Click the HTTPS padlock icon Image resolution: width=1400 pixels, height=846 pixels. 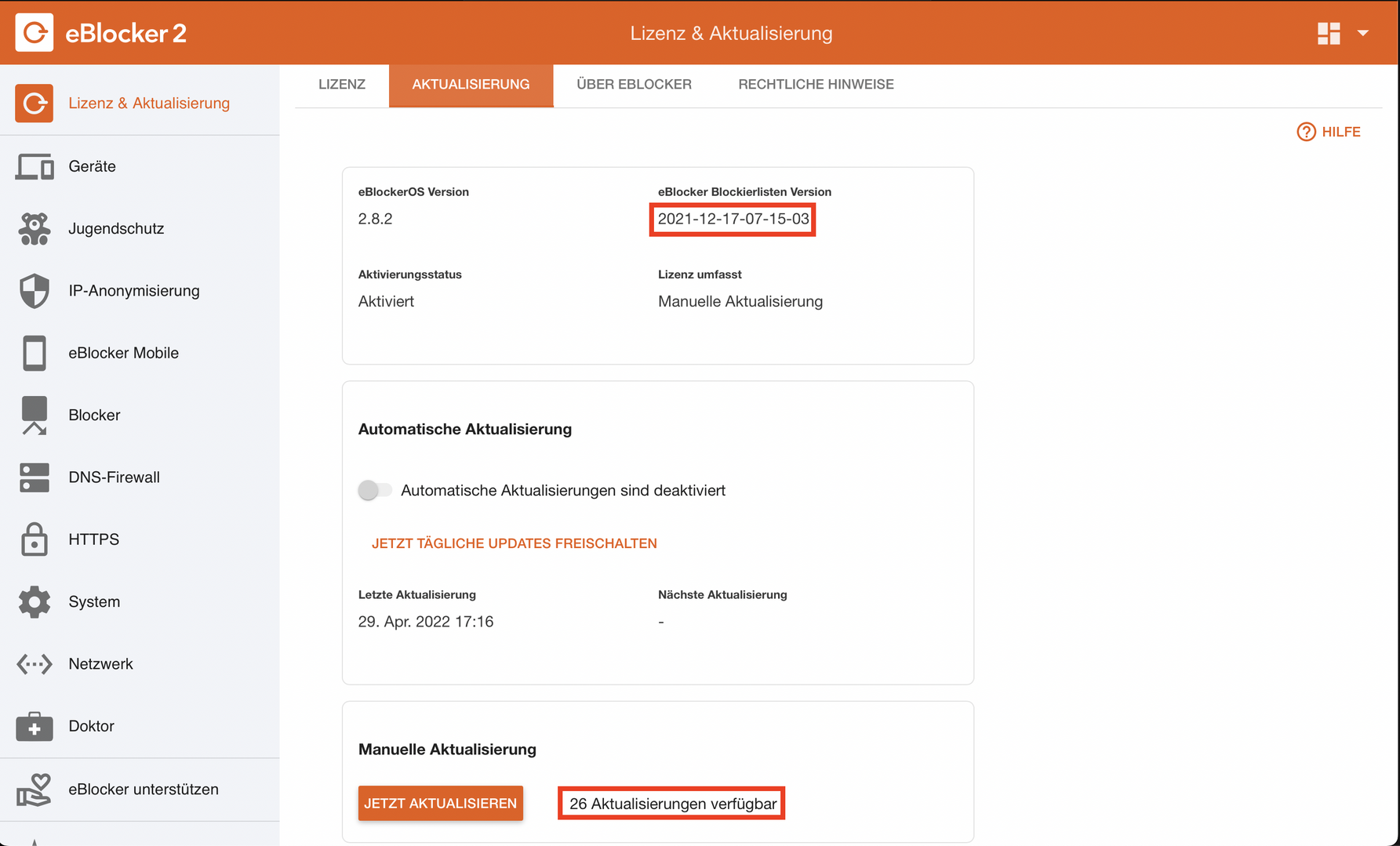pos(35,539)
